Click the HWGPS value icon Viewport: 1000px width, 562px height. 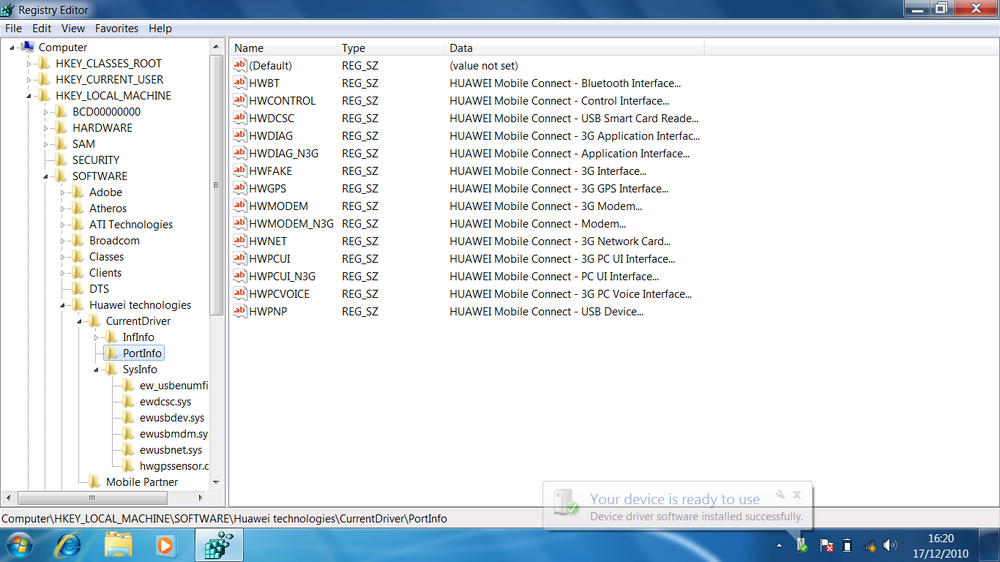click(240, 188)
